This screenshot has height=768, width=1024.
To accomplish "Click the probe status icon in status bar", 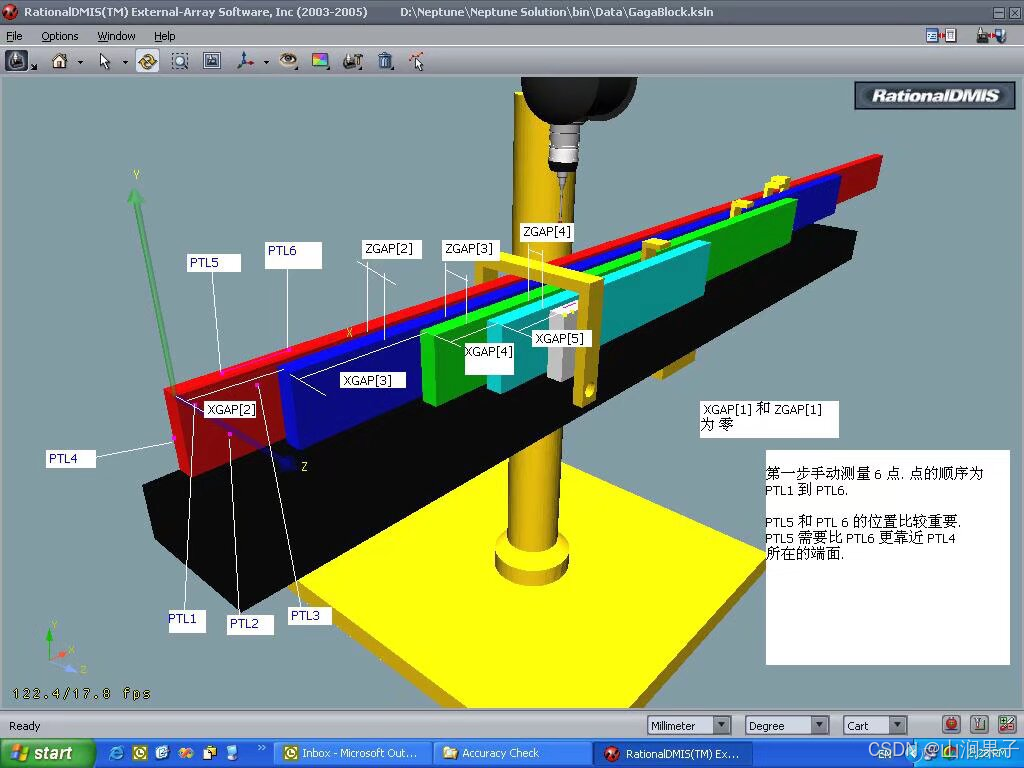I will point(979,724).
